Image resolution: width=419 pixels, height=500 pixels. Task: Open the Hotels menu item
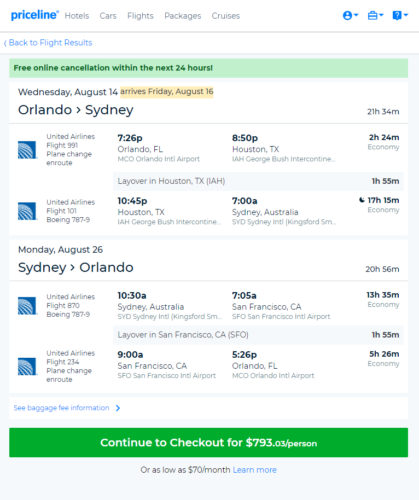pyautogui.click(x=77, y=16)
